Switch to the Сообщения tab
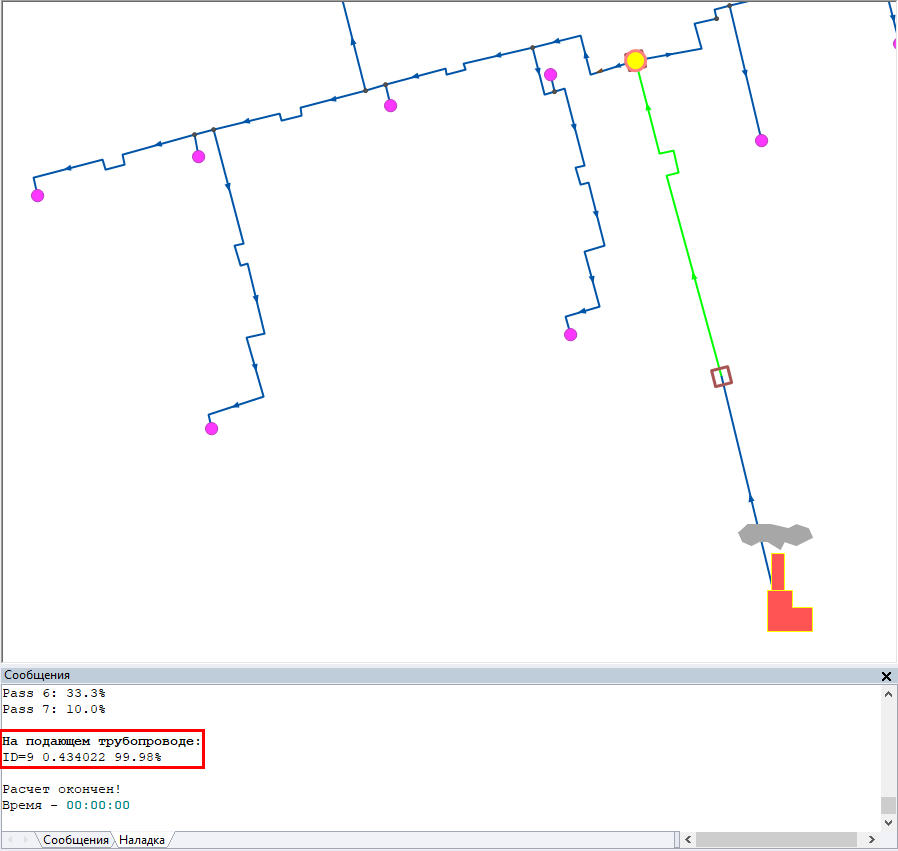The width and height of the screenshot is (898, 851). tap(75, 840)
